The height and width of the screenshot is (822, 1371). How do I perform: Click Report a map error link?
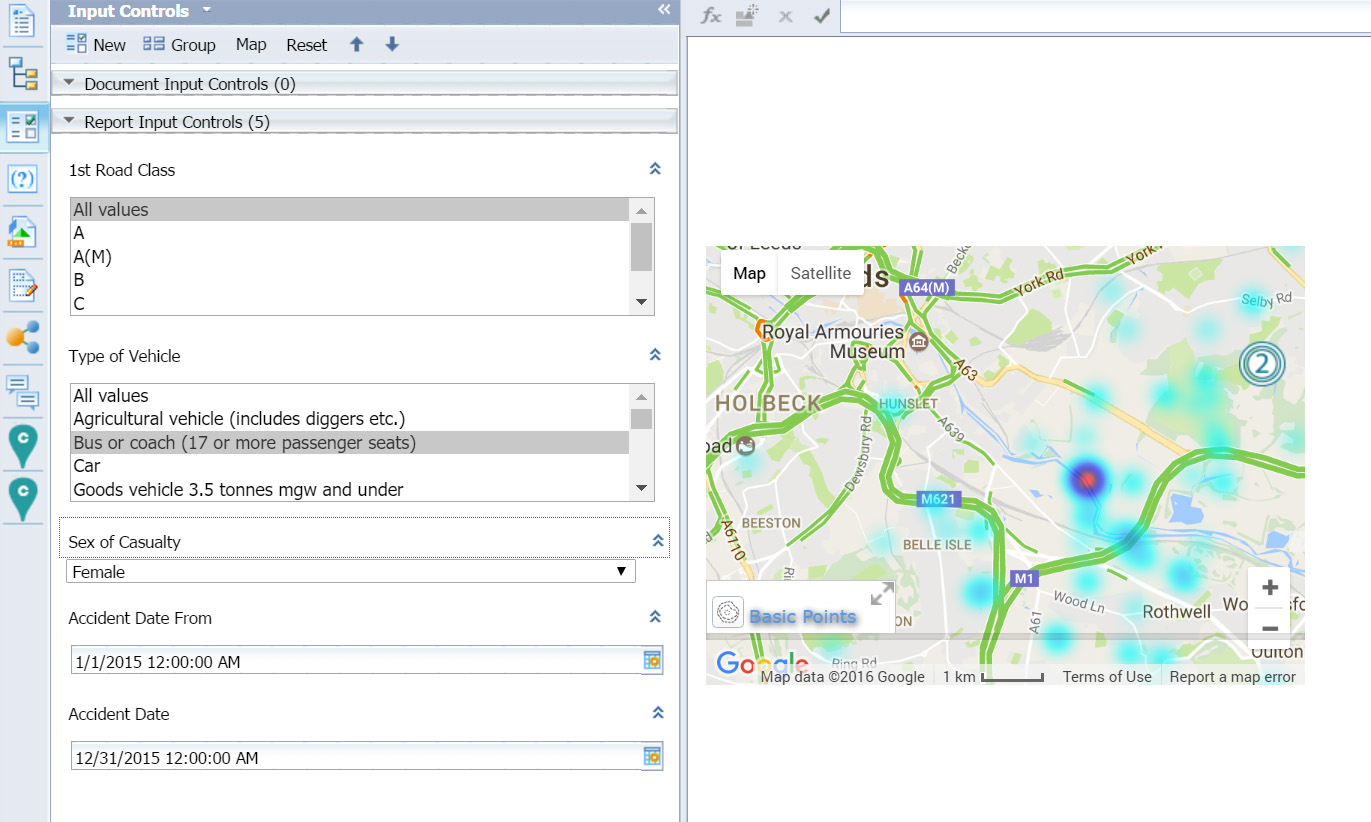(x=1232, y=677)
